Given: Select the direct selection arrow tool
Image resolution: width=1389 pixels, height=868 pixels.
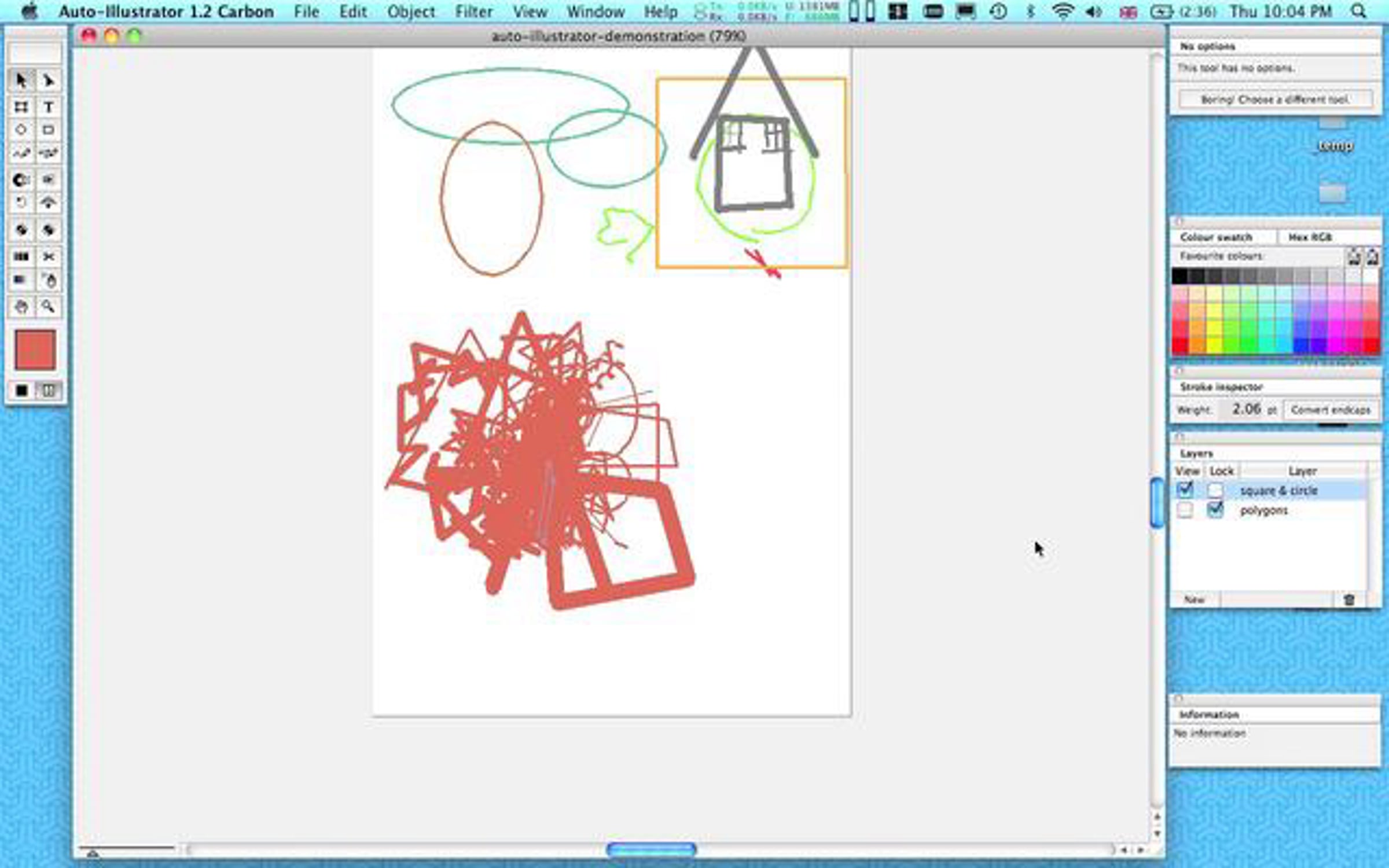Looking at the screenshot, I should click(49, 80).
